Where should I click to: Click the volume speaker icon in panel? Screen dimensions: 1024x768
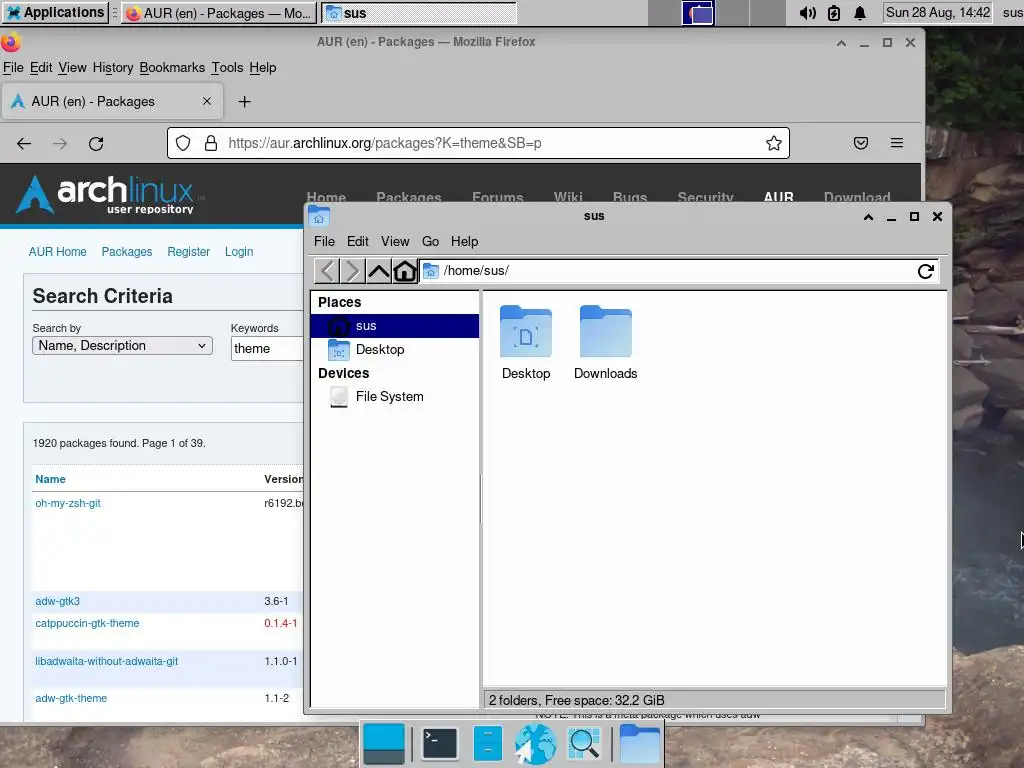click(807, 13)
